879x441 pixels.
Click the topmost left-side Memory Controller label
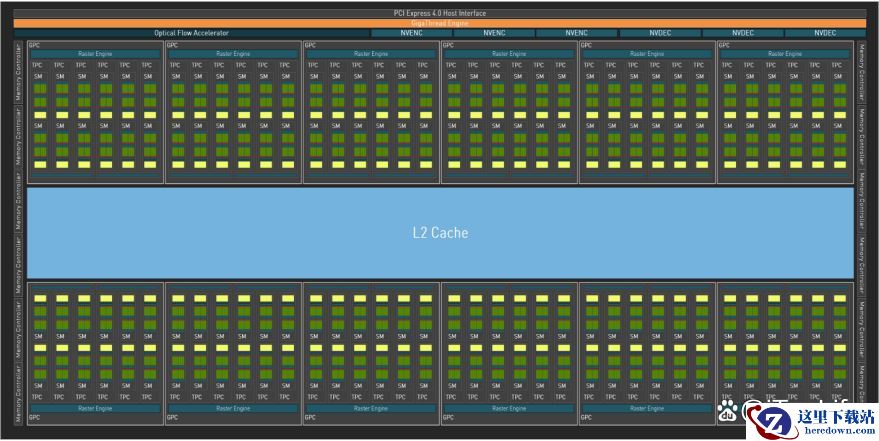tap(18, 72)
